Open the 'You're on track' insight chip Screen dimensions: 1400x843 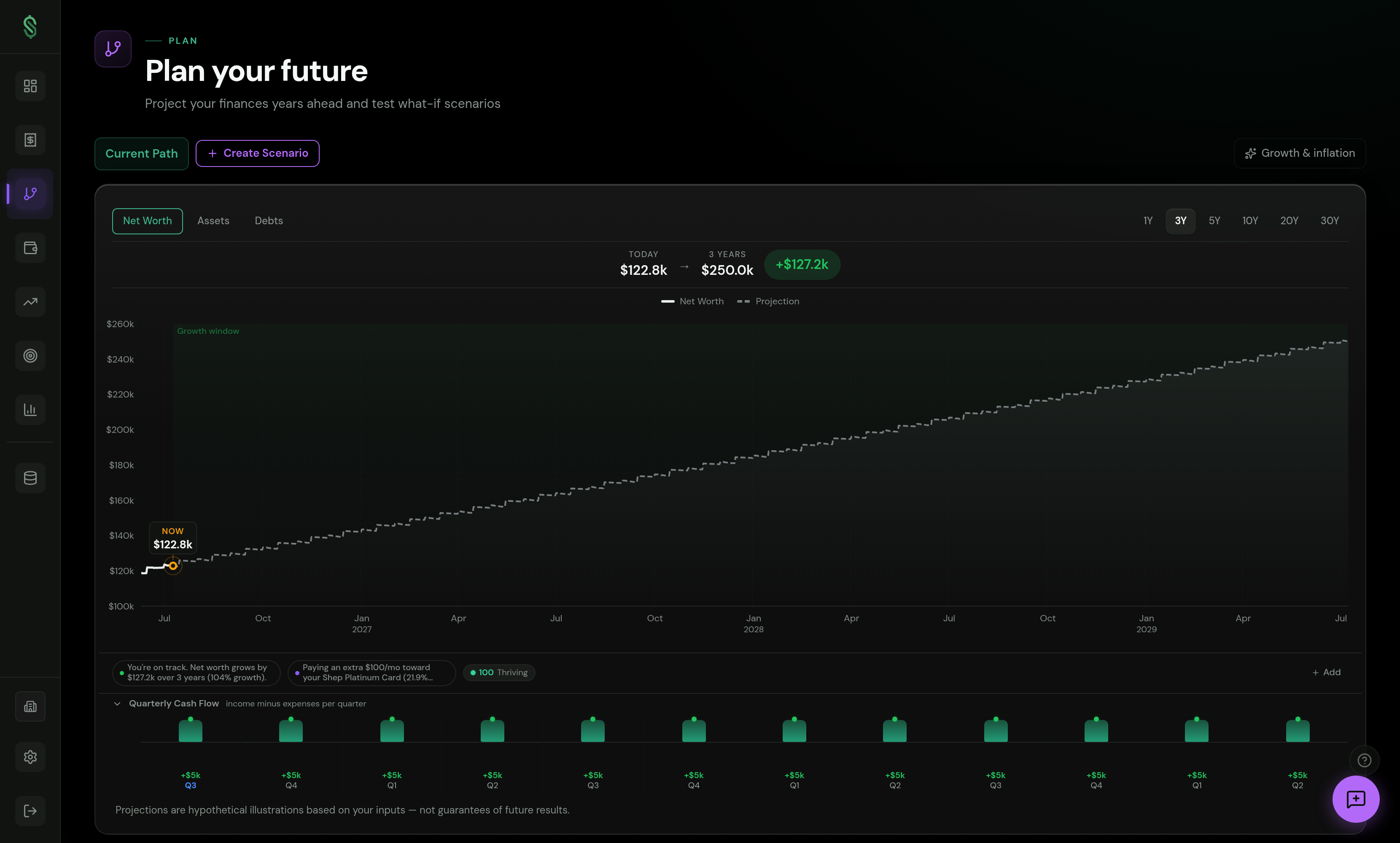click(x=196, y=673)
